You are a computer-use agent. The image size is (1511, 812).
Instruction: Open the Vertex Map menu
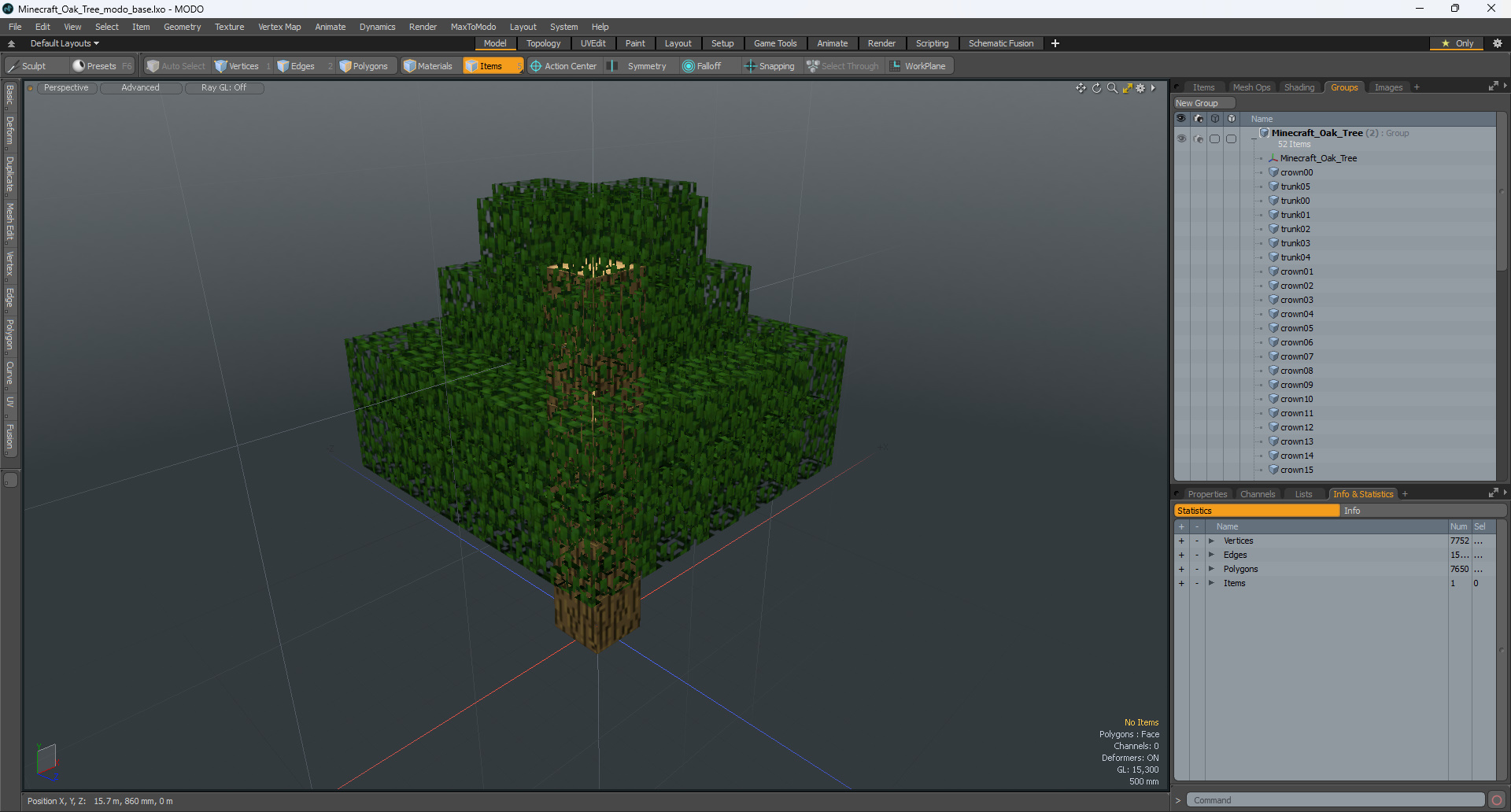[x=279, y=27]
